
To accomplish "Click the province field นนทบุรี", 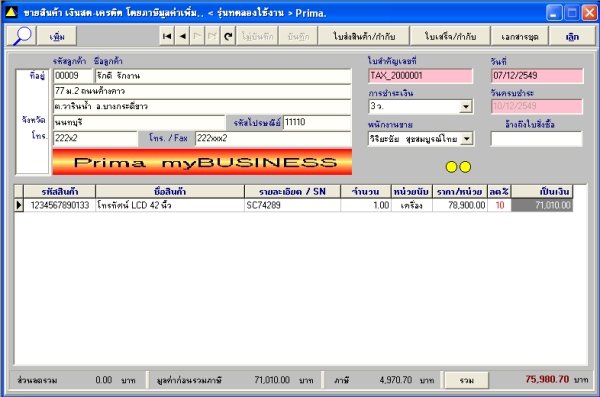I will [x=139, y=123].
